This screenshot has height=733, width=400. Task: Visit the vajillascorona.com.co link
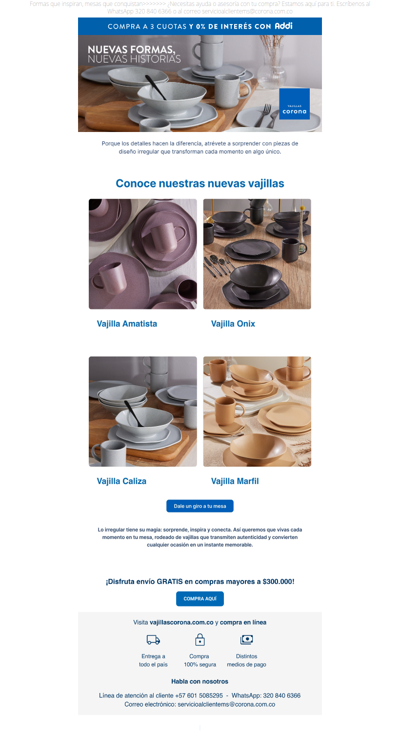pos(181,622)
